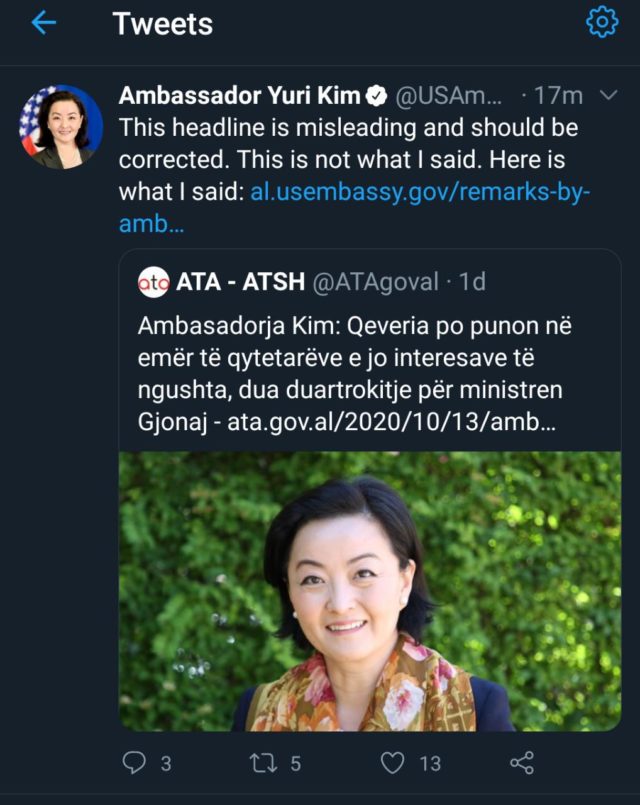The image size is (640, 805).
Task: Tap the verified badge next to Yuri Kim
Action: pos(376,96)
